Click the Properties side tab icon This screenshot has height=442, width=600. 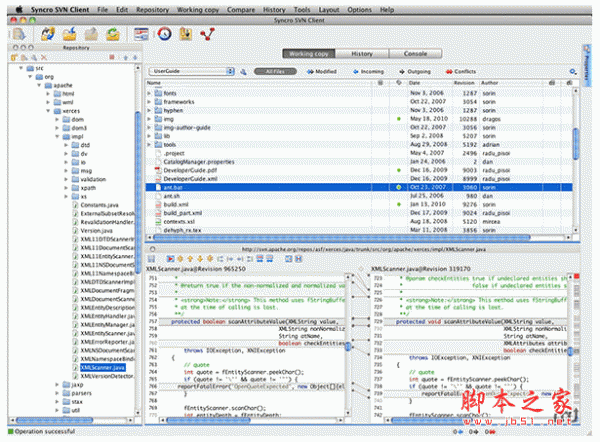click(x=587, y=63)
